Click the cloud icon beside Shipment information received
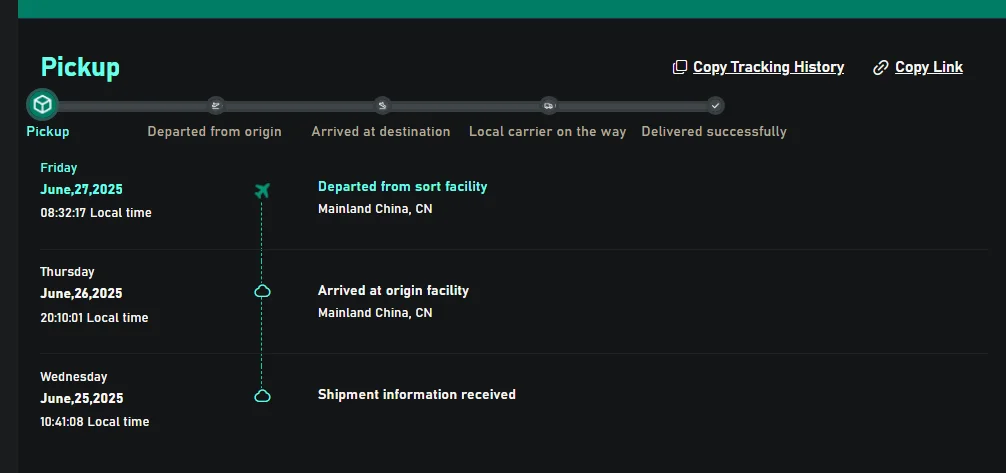 [262, 395]
